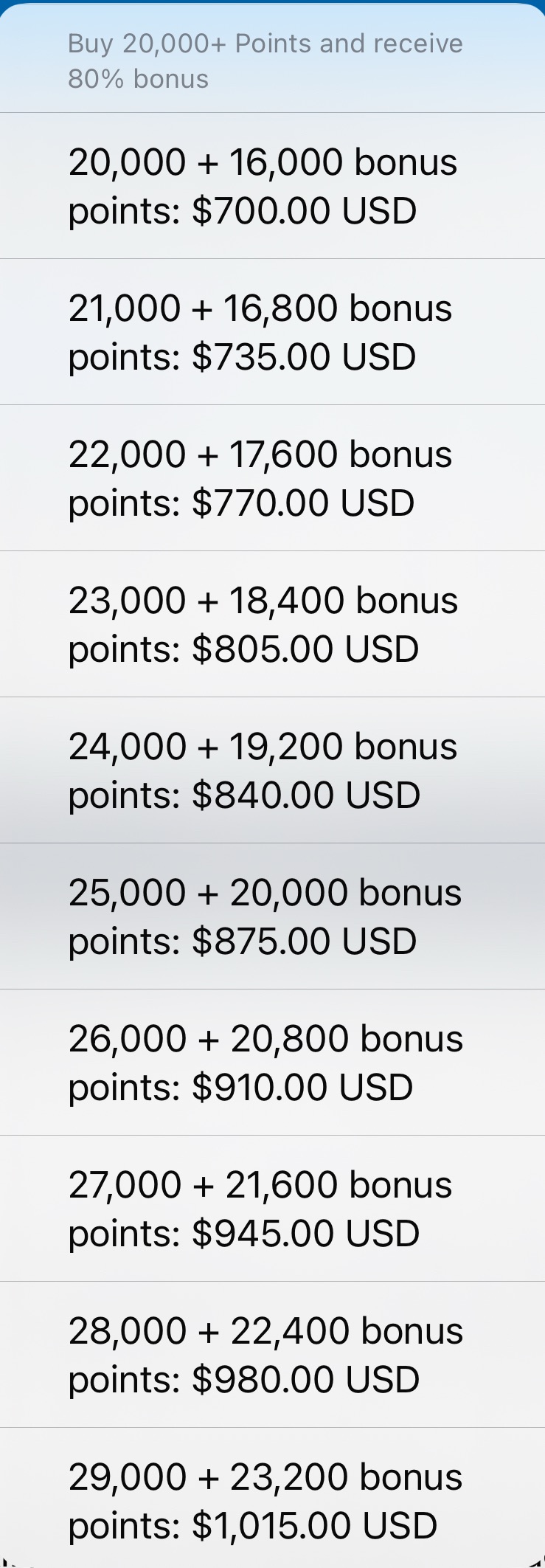Select 28,000 + 22,400 bonus points

point(272,1355)
